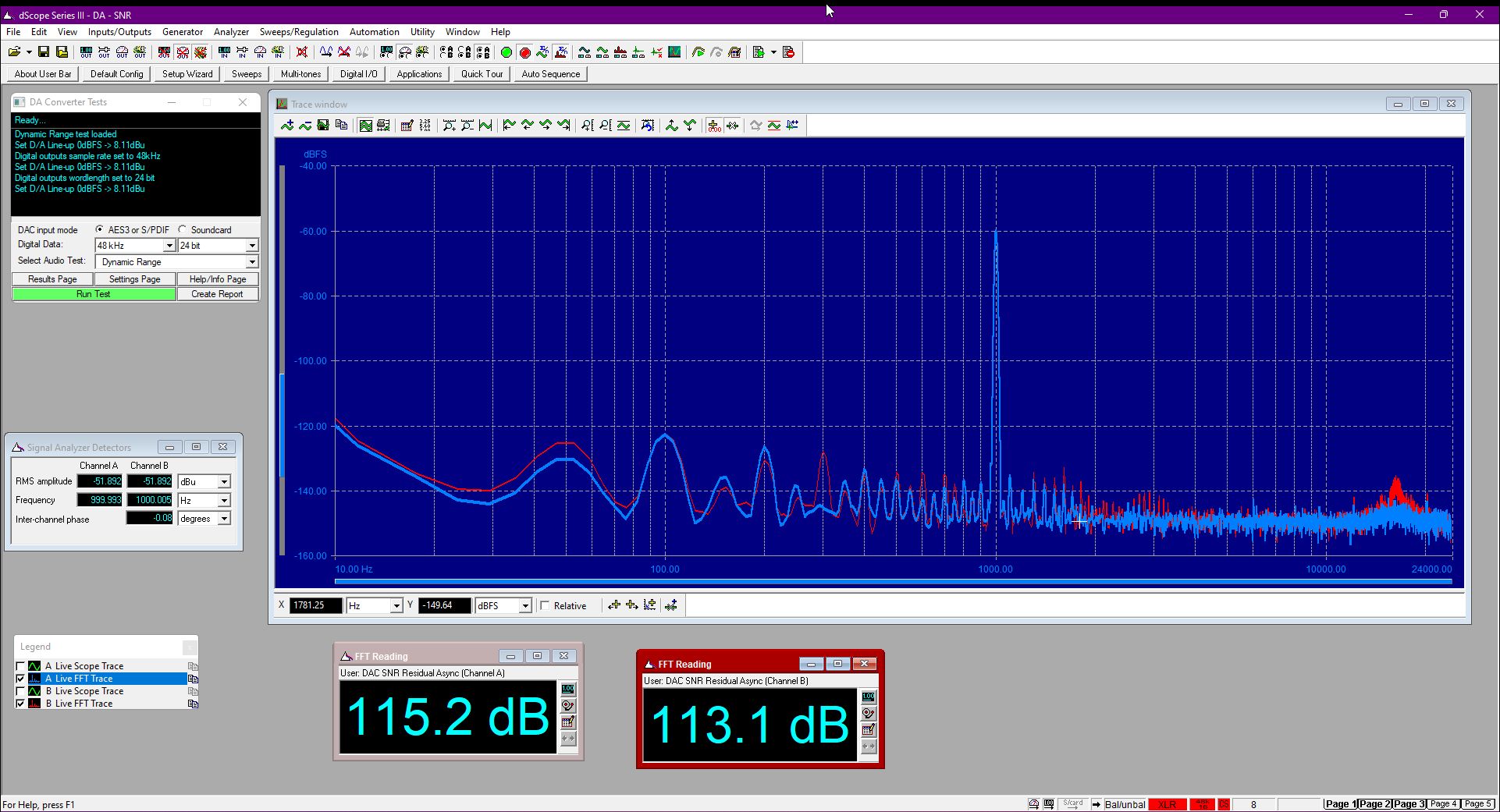Open the 48 kHz sample rate dropdown

pyautogui.click(x=169, y=246)
